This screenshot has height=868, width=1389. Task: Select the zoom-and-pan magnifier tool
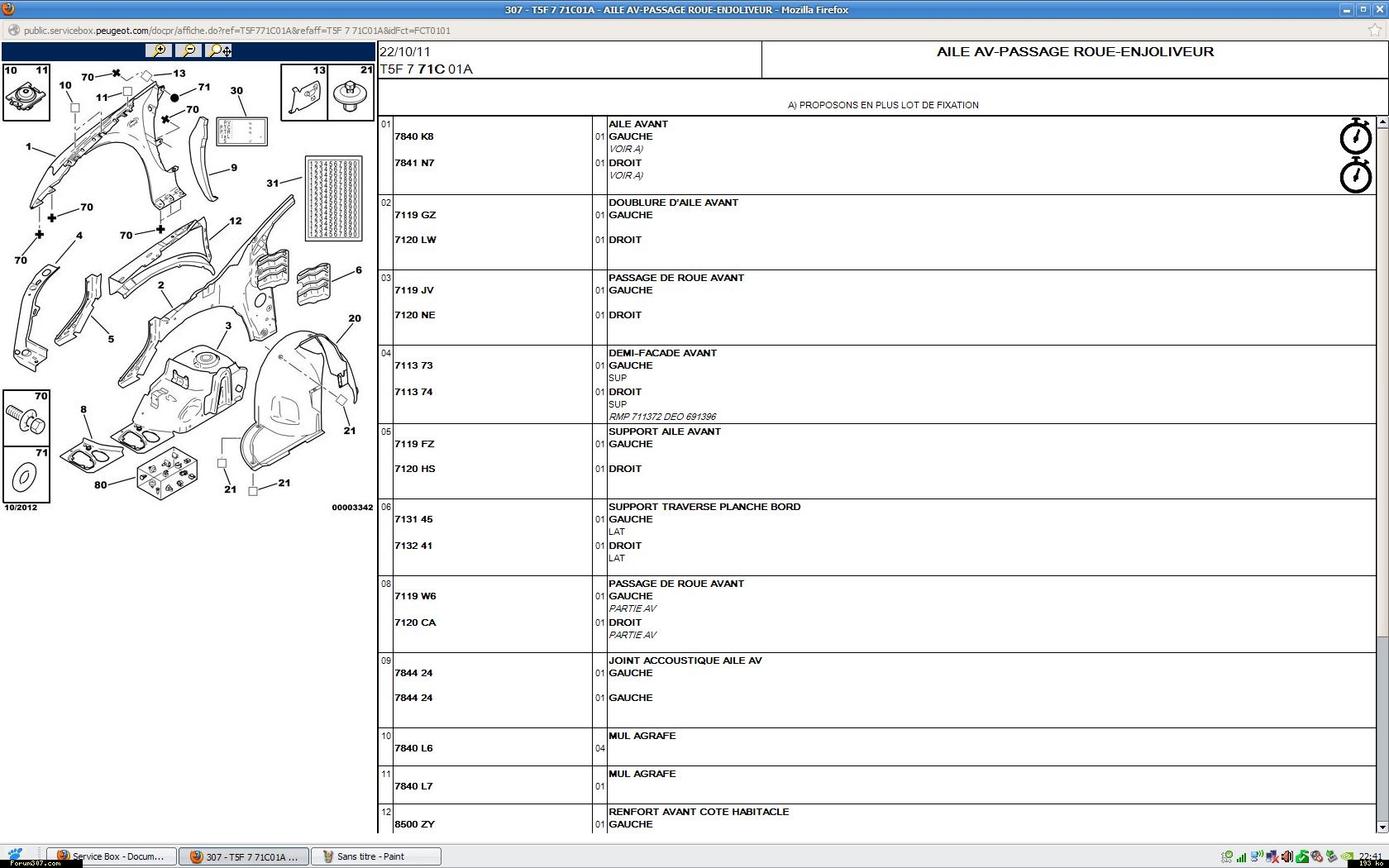[219, 50]
